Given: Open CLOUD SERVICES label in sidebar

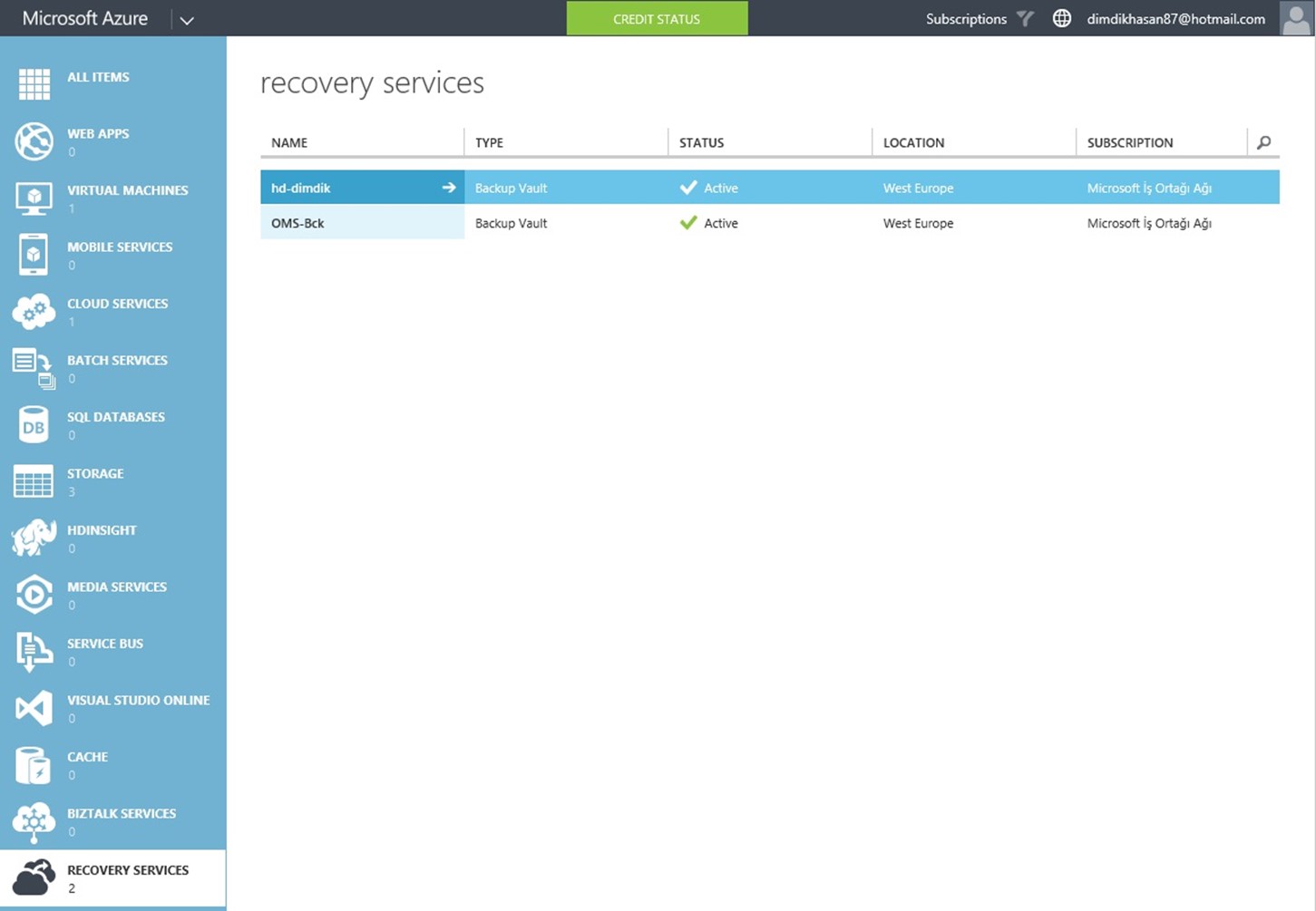Looking at the screenshot, I should point(118,304).
